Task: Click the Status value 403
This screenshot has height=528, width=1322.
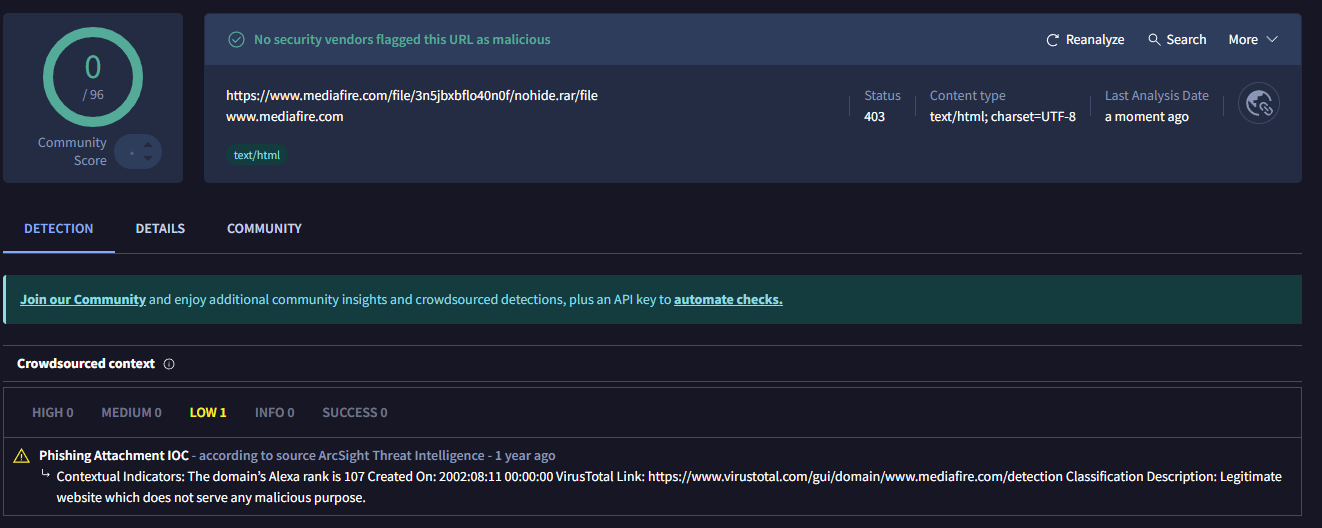Action: [x=874, y=116]
